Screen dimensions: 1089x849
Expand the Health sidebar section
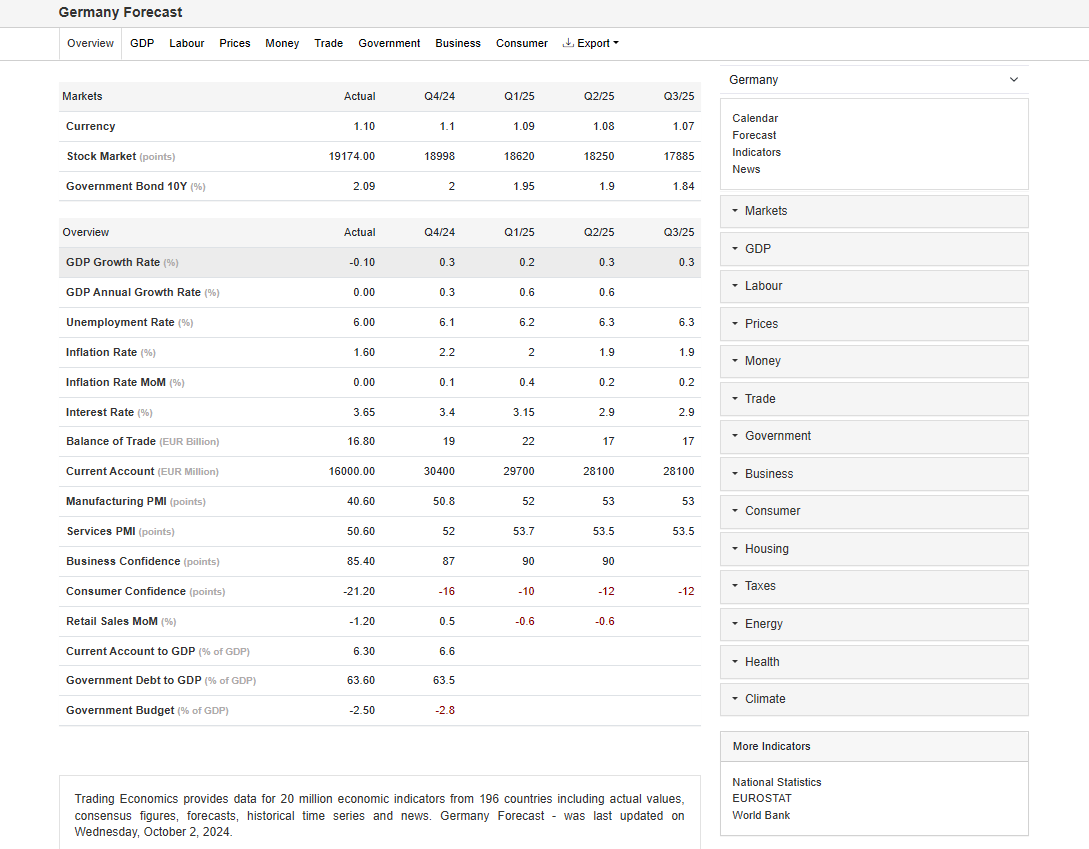pyautogui.click(x=874, y=661)
